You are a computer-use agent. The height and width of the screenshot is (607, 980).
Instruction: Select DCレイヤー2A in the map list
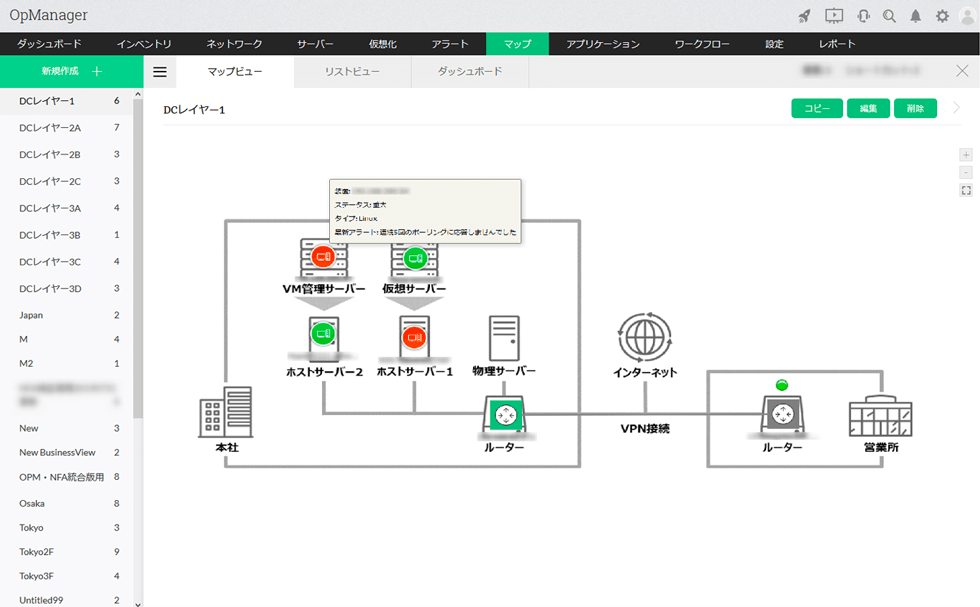pos(66,128)
